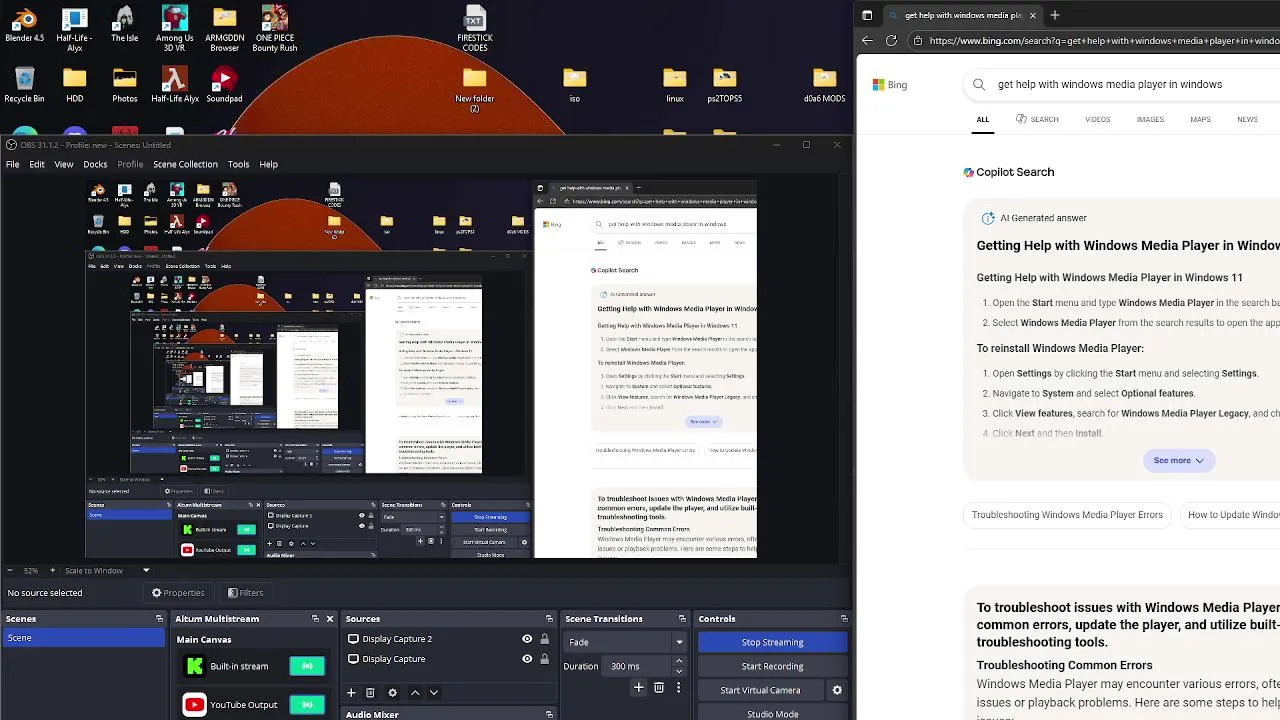The image size is (1280, 720).
Task: Open the Scene Collection menu
Action: 185,164
